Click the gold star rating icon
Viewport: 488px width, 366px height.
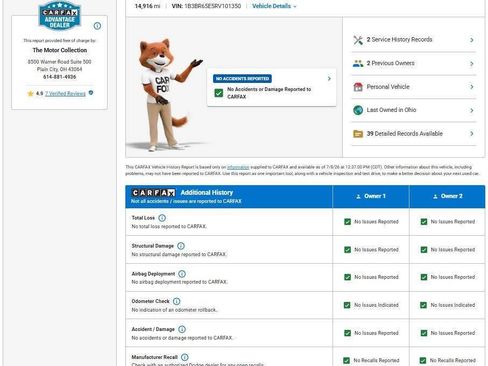(31, 94)
